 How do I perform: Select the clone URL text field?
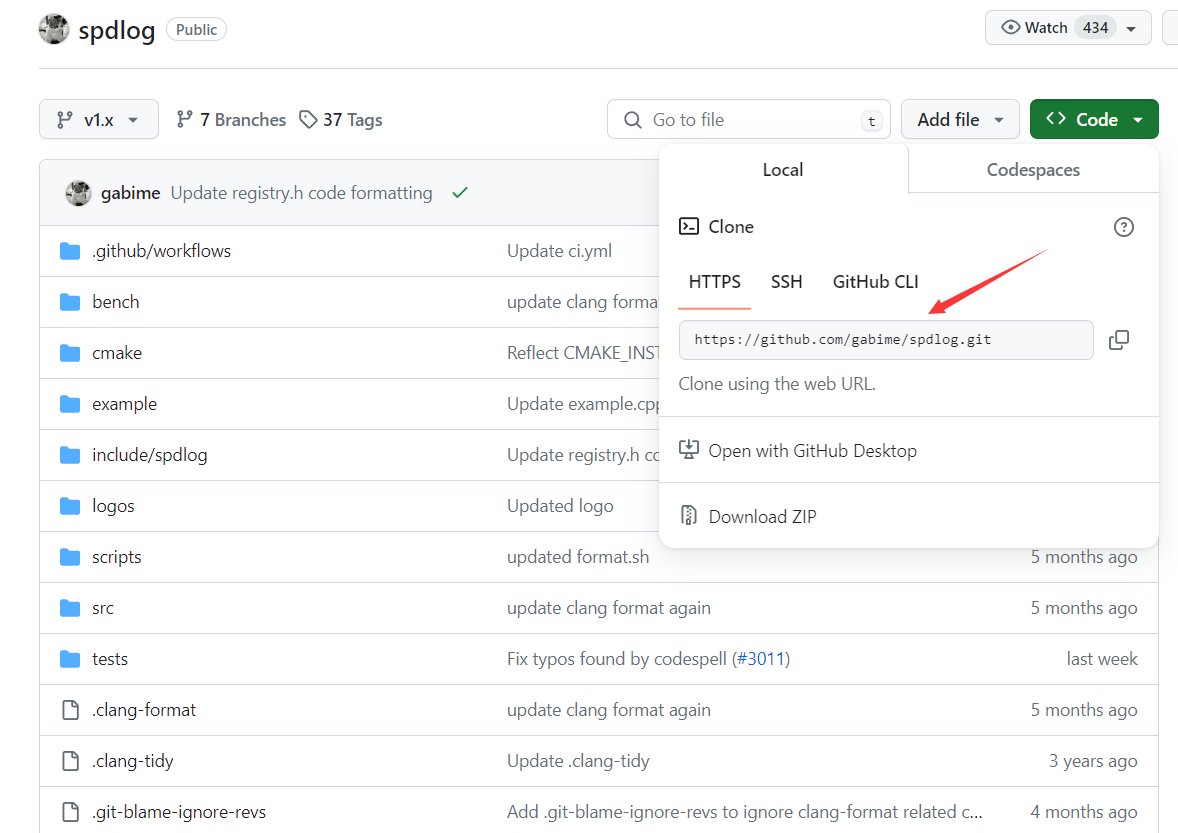tap(886, 340)
